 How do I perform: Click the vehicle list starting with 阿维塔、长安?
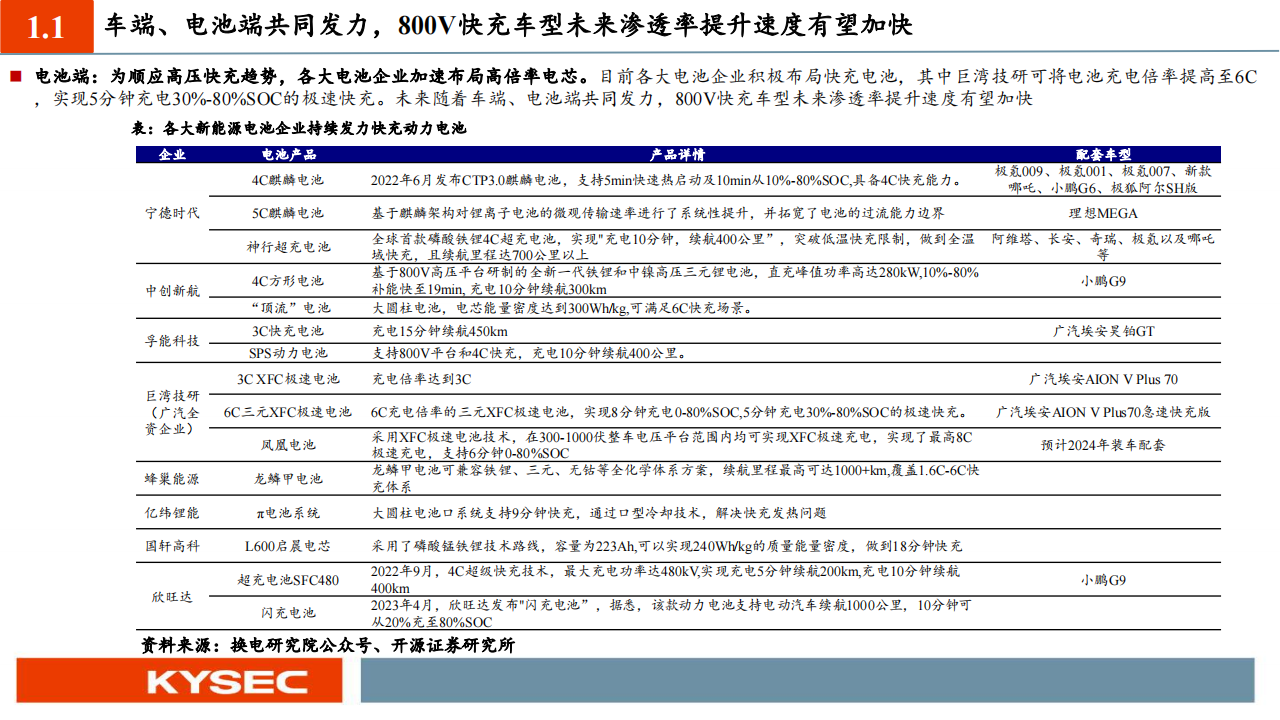(1103, 246)
